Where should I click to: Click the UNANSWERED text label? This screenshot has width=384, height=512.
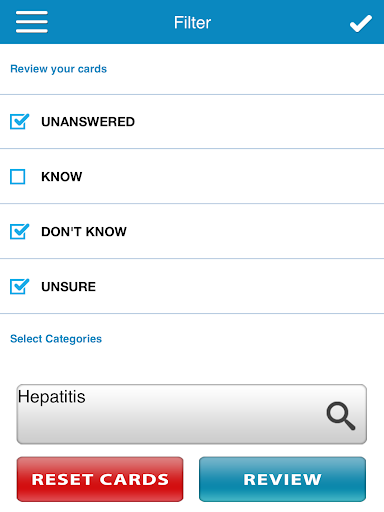(x=88, y=122)
